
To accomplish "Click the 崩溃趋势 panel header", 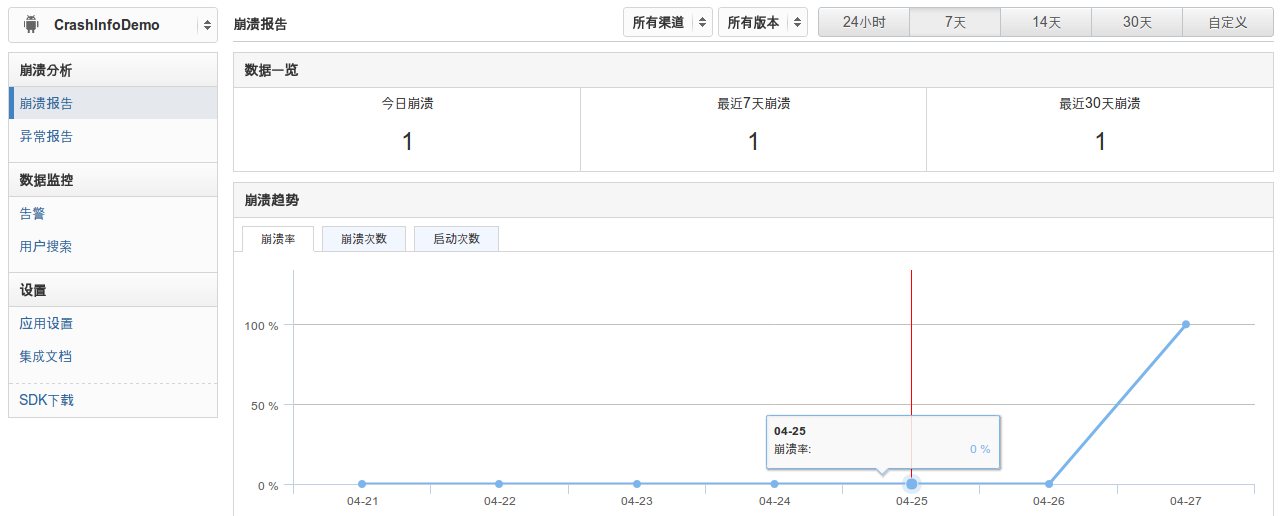I will (753, 200).
